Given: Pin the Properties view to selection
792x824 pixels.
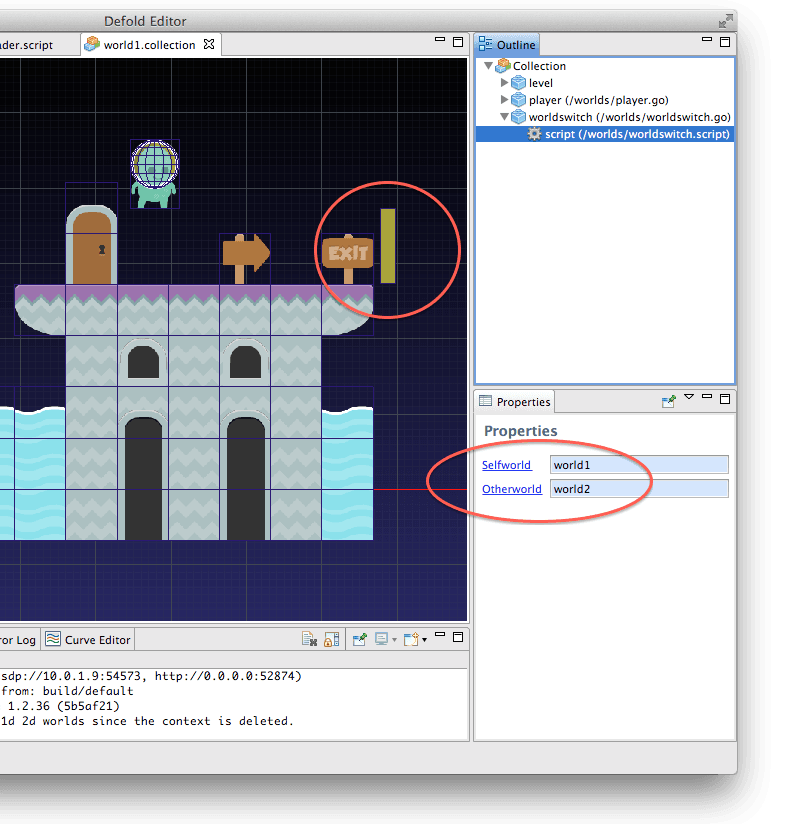Looking at the screenshot, I should 669,401.
